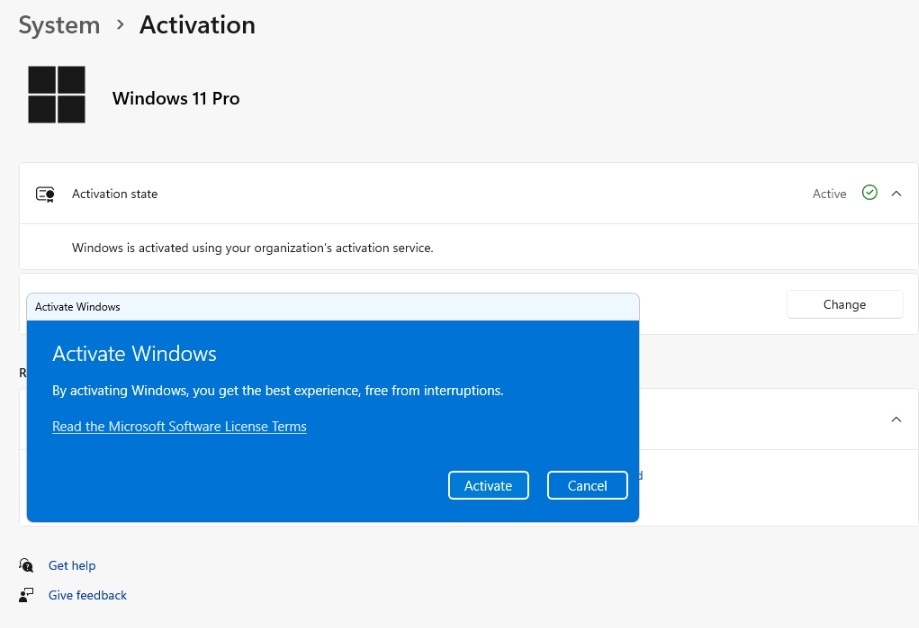Click the 'free from interruptions' description text
The height and width of the screenshot is (628, 919).
pos(278,391)
